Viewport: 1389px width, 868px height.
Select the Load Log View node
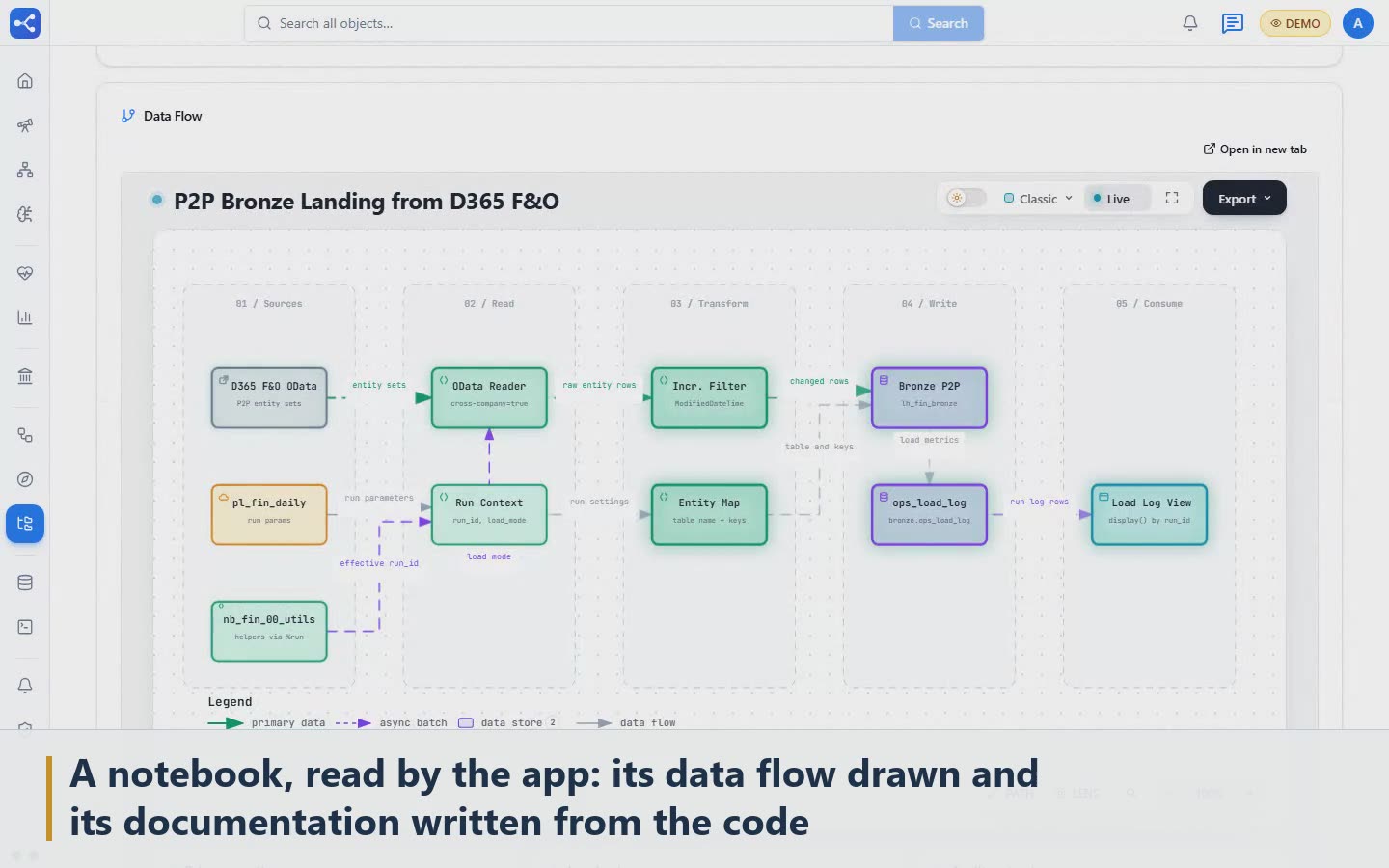click(x=1149, y=514)
